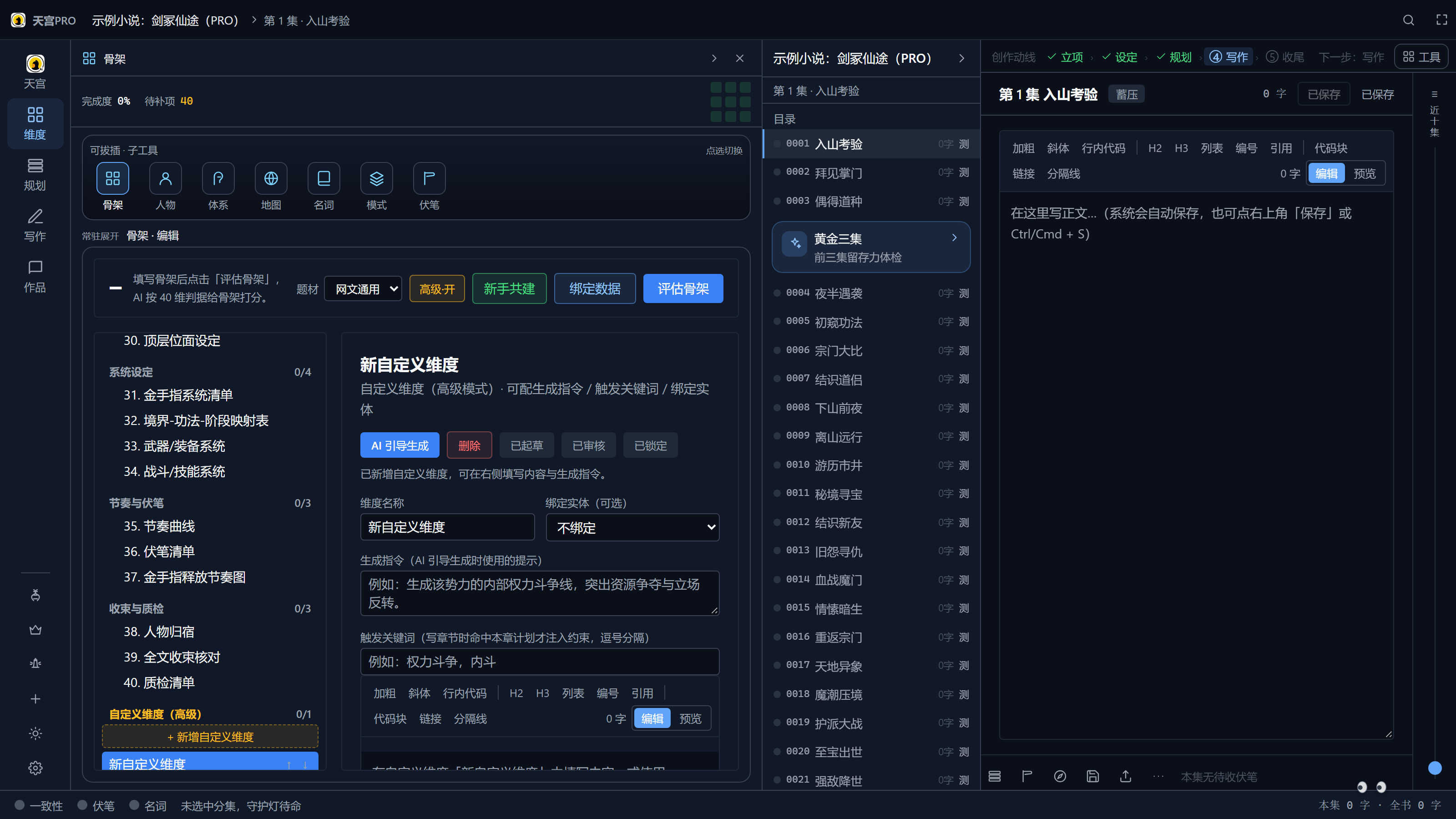The width and height of the screenshot is (1456, 819).
Task: Click the export upload icon below editor
Action: tap(1125, 776)
